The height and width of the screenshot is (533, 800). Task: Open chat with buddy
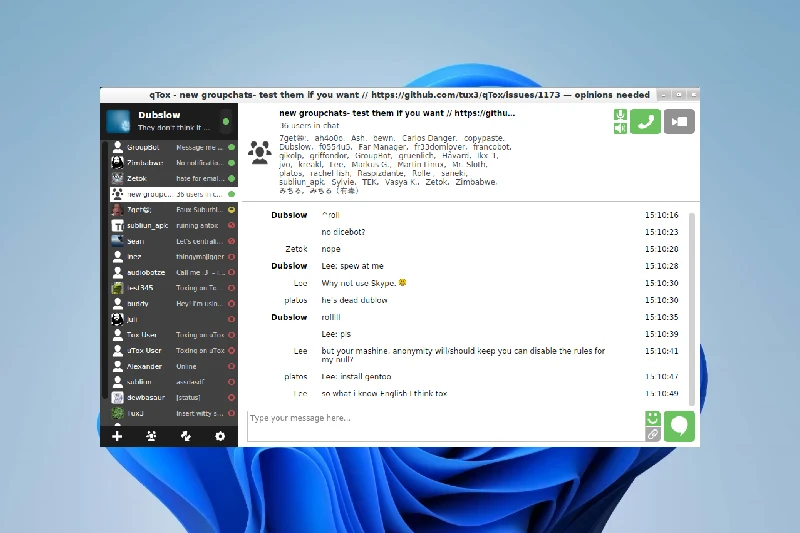(173, 303)
